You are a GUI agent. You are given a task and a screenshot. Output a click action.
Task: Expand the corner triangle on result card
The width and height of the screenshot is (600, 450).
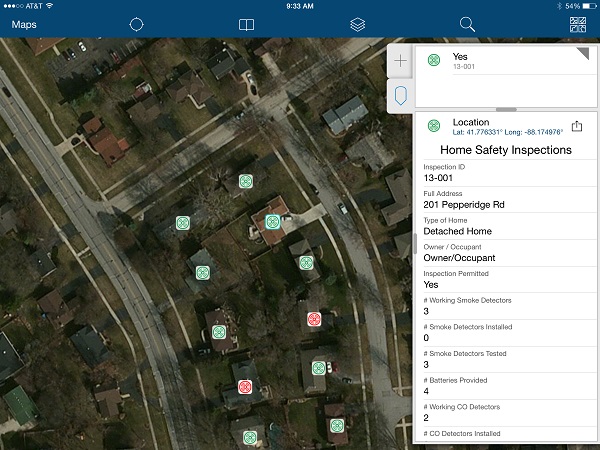[x=585, y=52]
